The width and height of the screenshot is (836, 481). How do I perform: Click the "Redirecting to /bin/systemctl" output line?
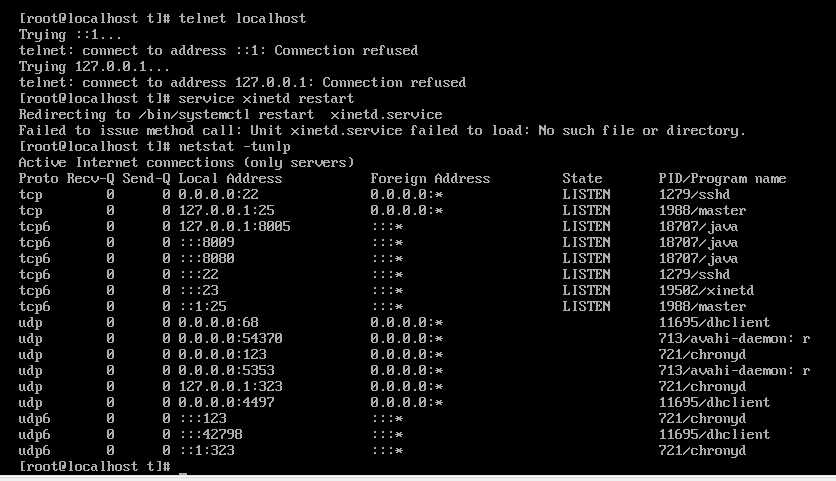230,114
